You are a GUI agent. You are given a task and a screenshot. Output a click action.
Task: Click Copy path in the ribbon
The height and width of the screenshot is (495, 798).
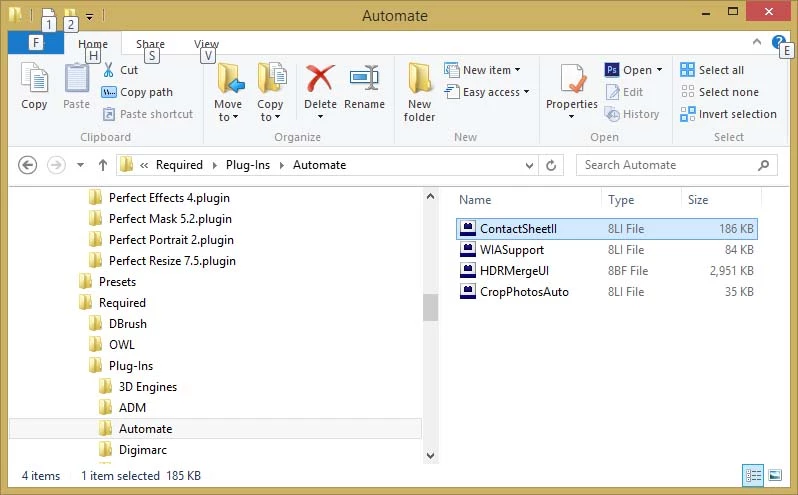[x=137, y=92]
